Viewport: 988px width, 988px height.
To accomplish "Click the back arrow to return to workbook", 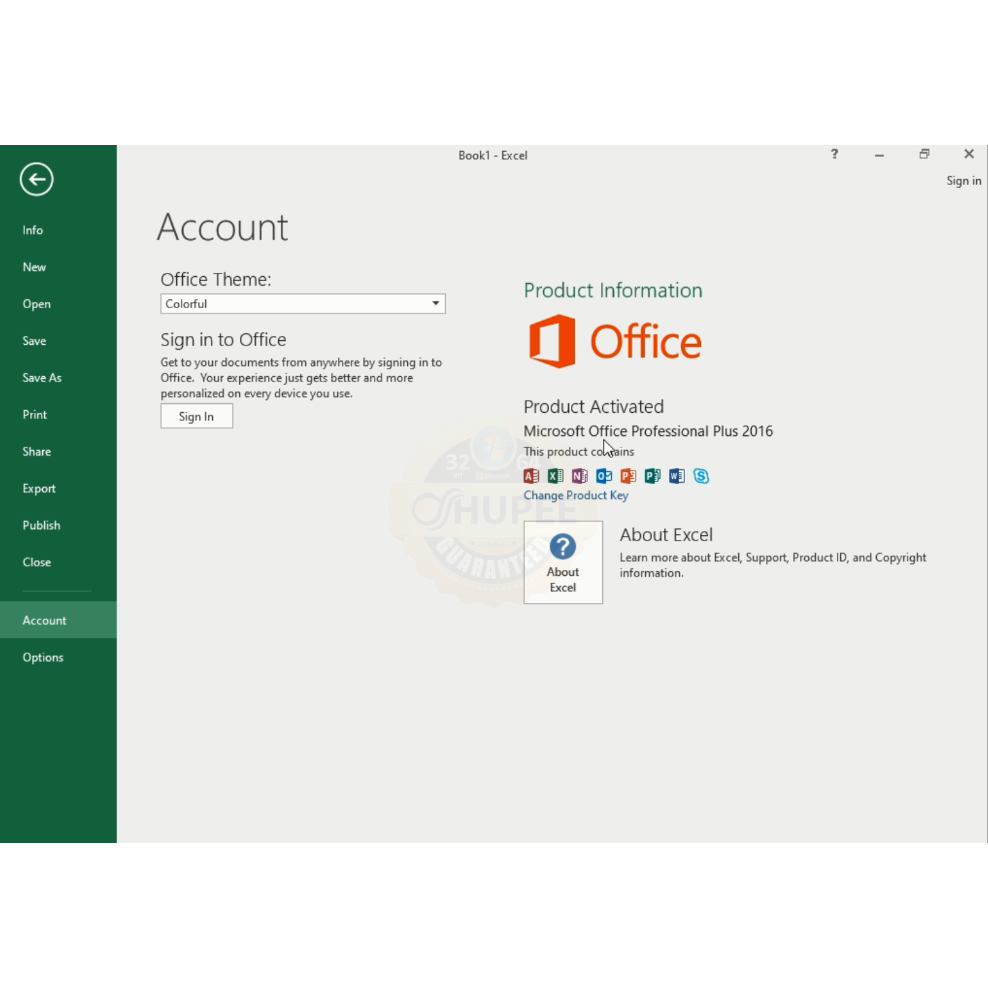I will point(37,180).
